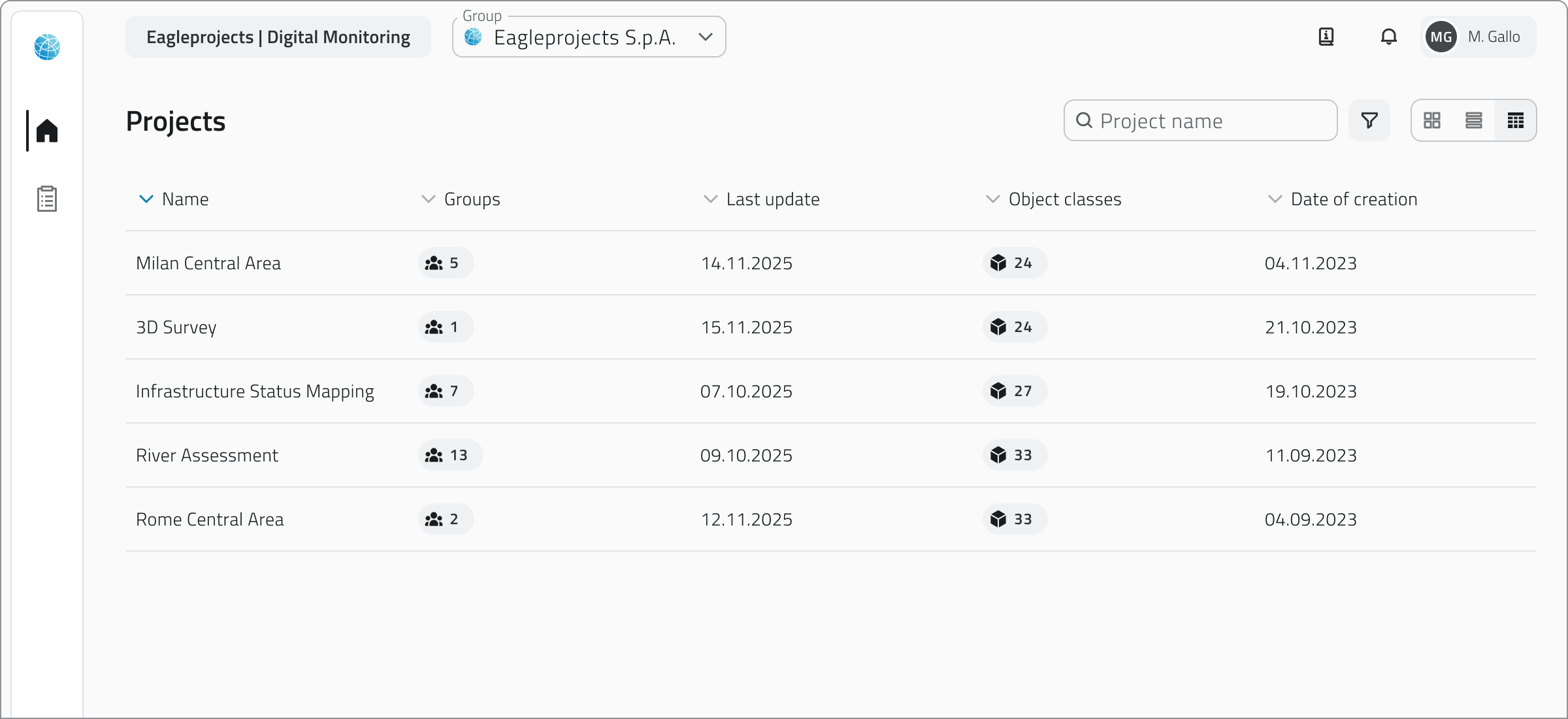This screenshot has height=719, width=1568.
Task: Open the notifications bell
Action: 1388,37
